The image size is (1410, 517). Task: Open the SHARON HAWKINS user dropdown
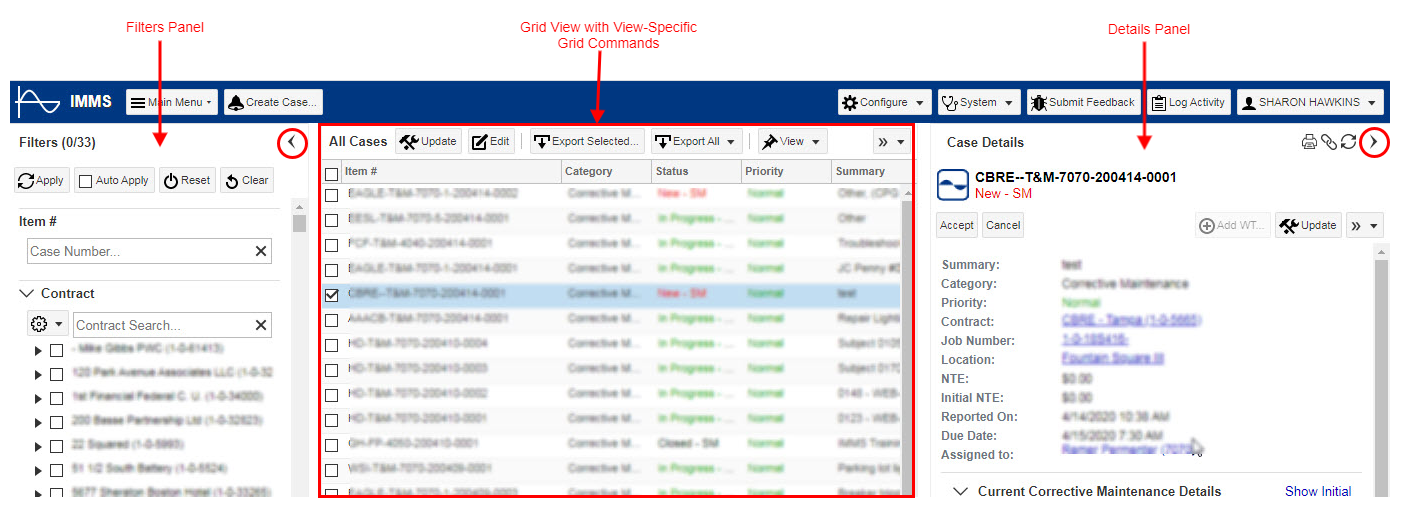pos(1310,102)
